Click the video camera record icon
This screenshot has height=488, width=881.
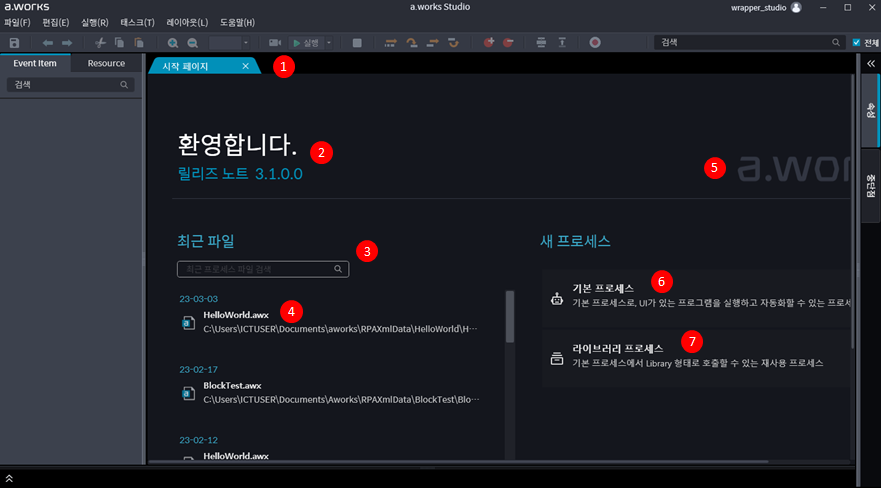pyautogui.click(x=275, y=43)
